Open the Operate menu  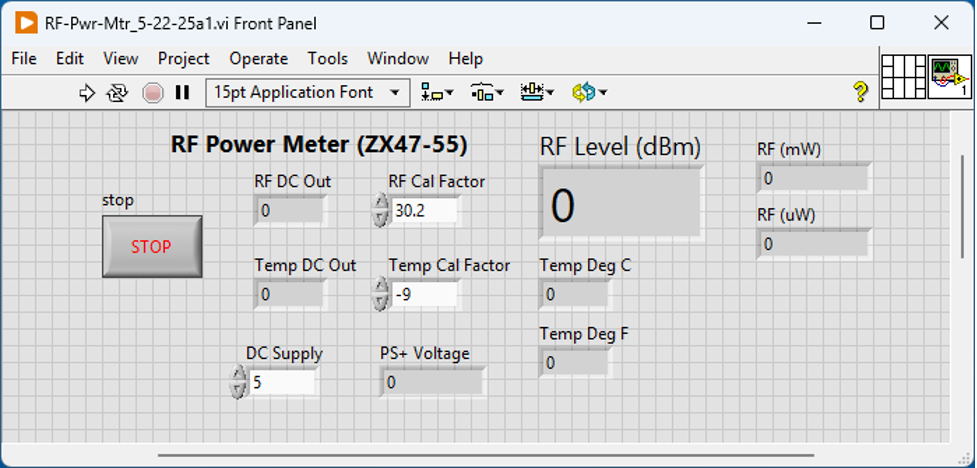coord(259,59)
